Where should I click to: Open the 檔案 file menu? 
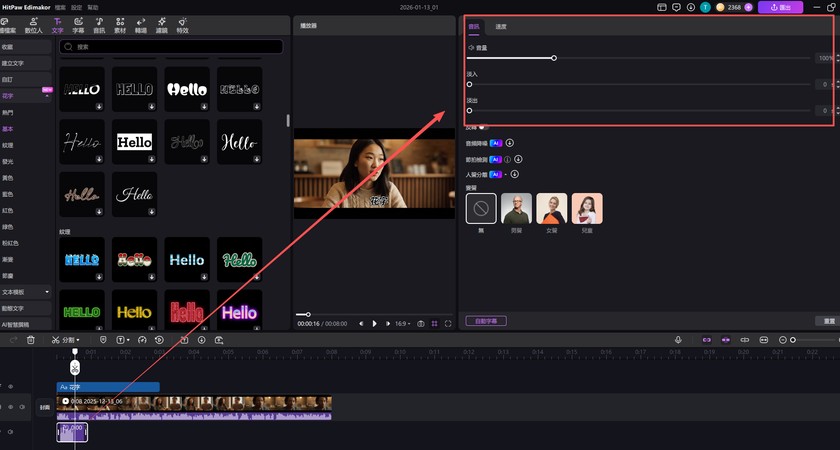[x=62, y=7]
